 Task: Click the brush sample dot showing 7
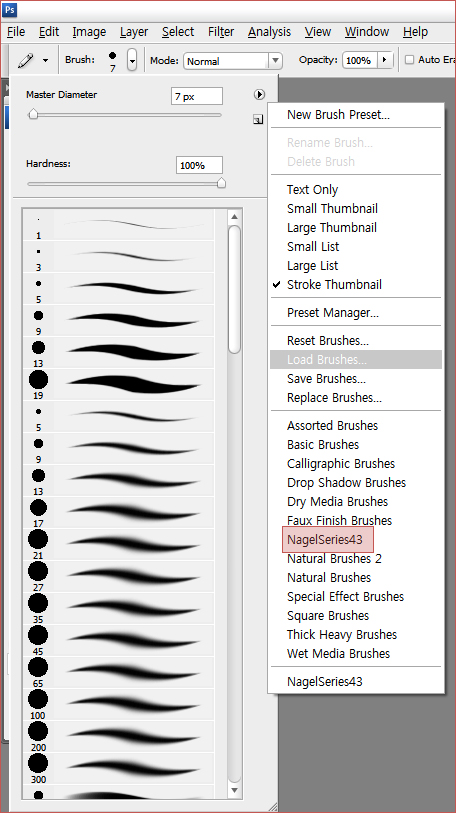pyautogui.click(x=113, y=55)
